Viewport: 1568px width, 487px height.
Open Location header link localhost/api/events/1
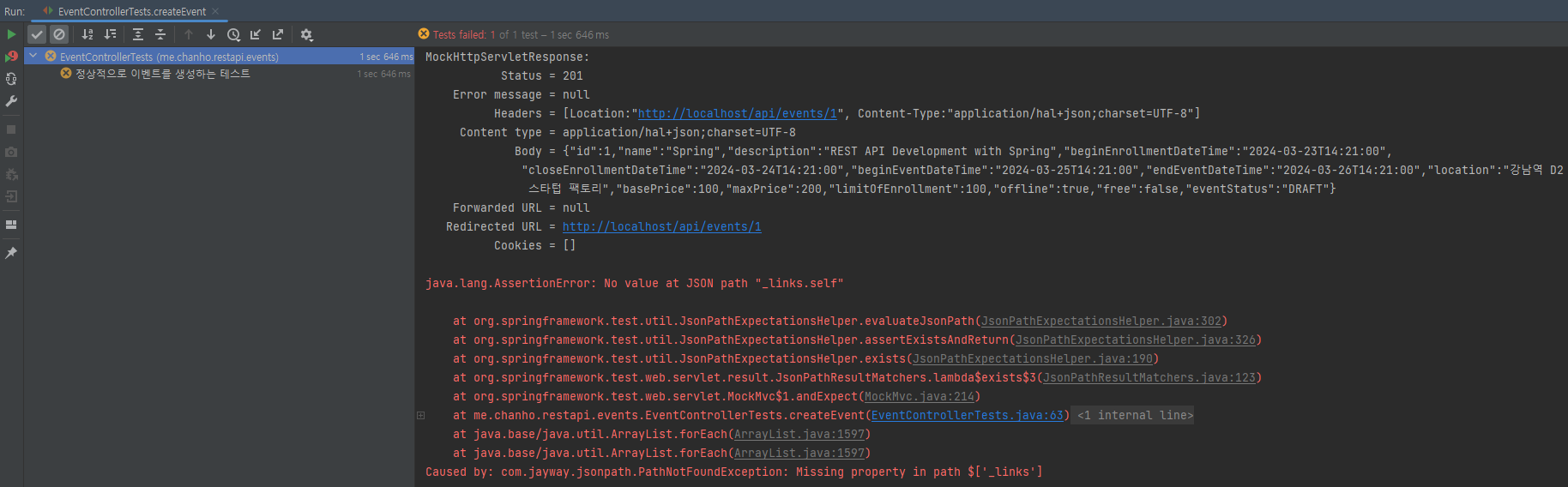click(737, 113)
